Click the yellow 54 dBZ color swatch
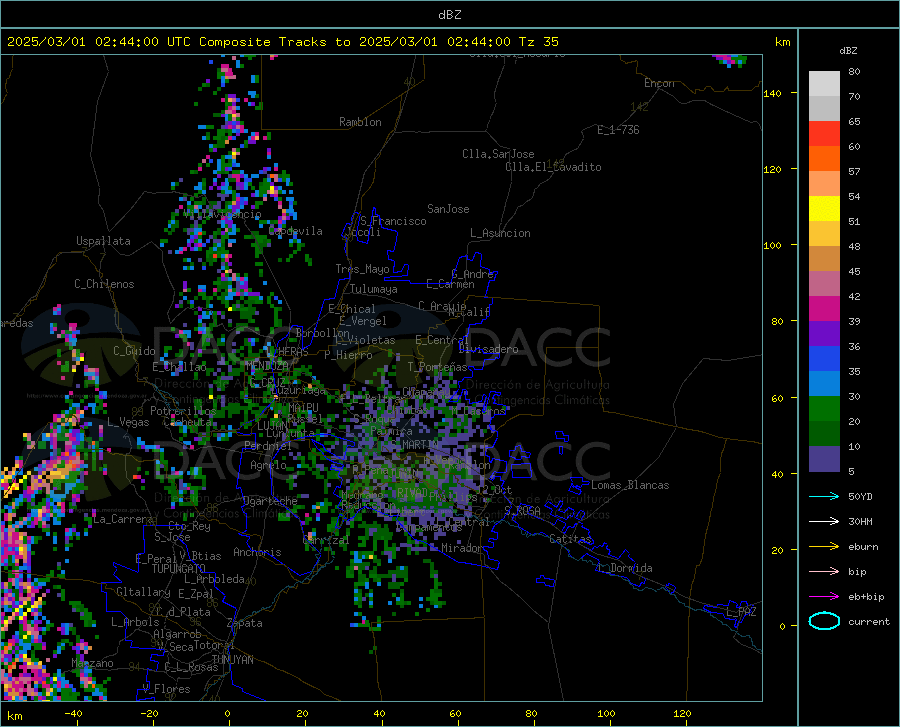 [x=824, y=208]
